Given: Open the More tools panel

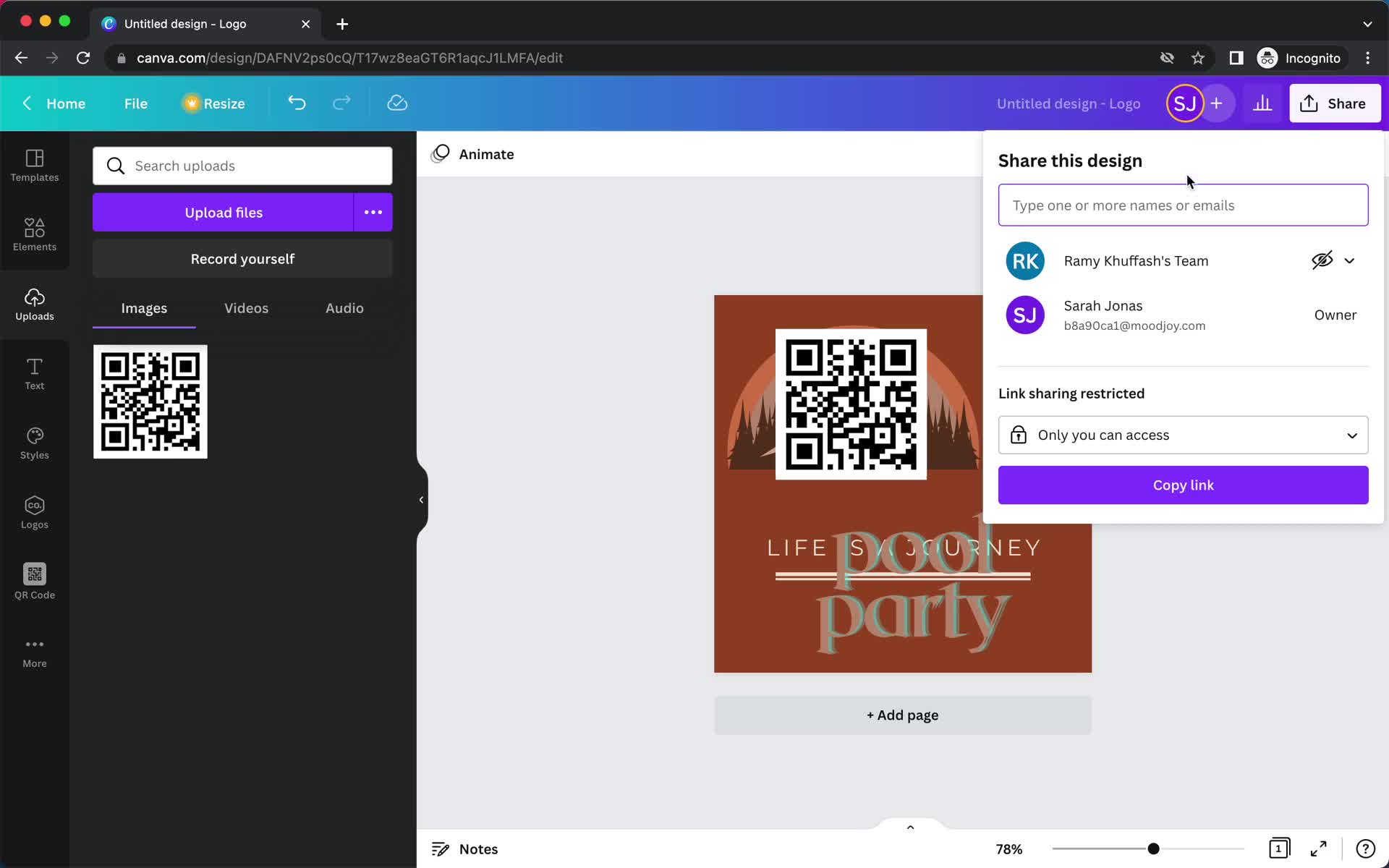Looking at the screenshot, I should tap(34, 651).
